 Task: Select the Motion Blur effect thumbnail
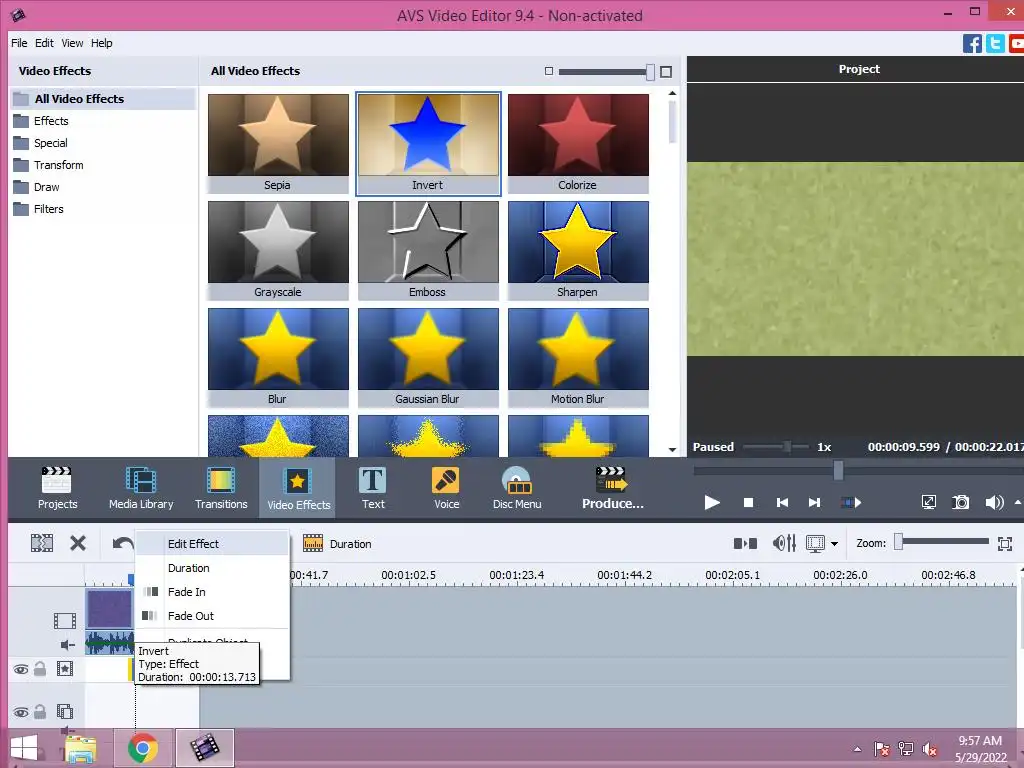click(x=578, y=357)
